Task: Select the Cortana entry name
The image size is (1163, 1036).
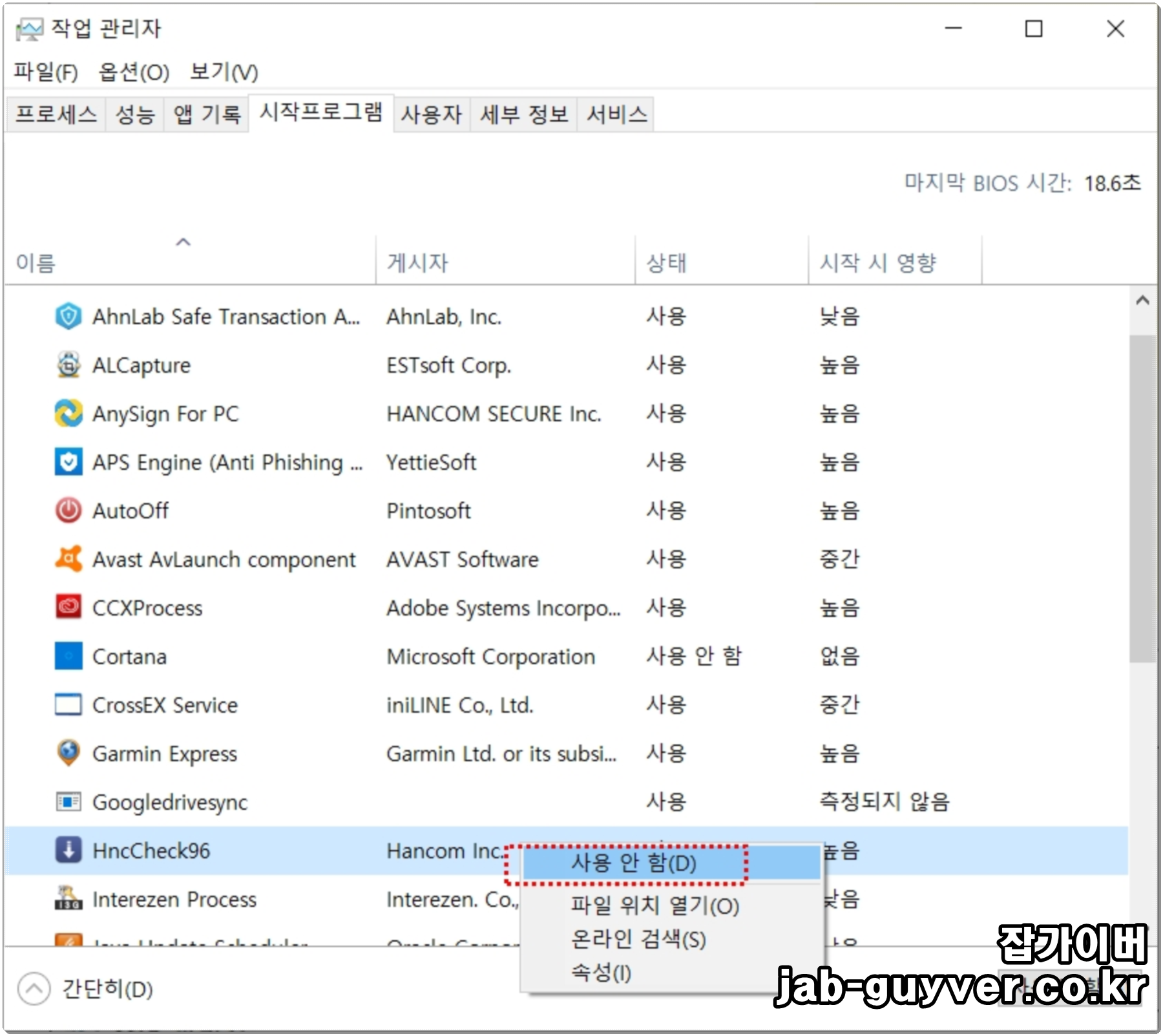Action: [x=129, y=656]
